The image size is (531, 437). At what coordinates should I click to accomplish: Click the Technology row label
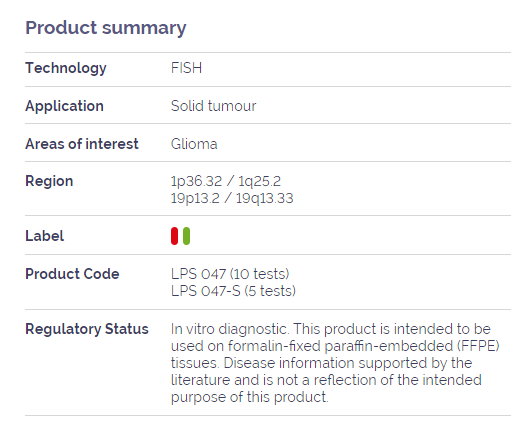click(66, 68)
